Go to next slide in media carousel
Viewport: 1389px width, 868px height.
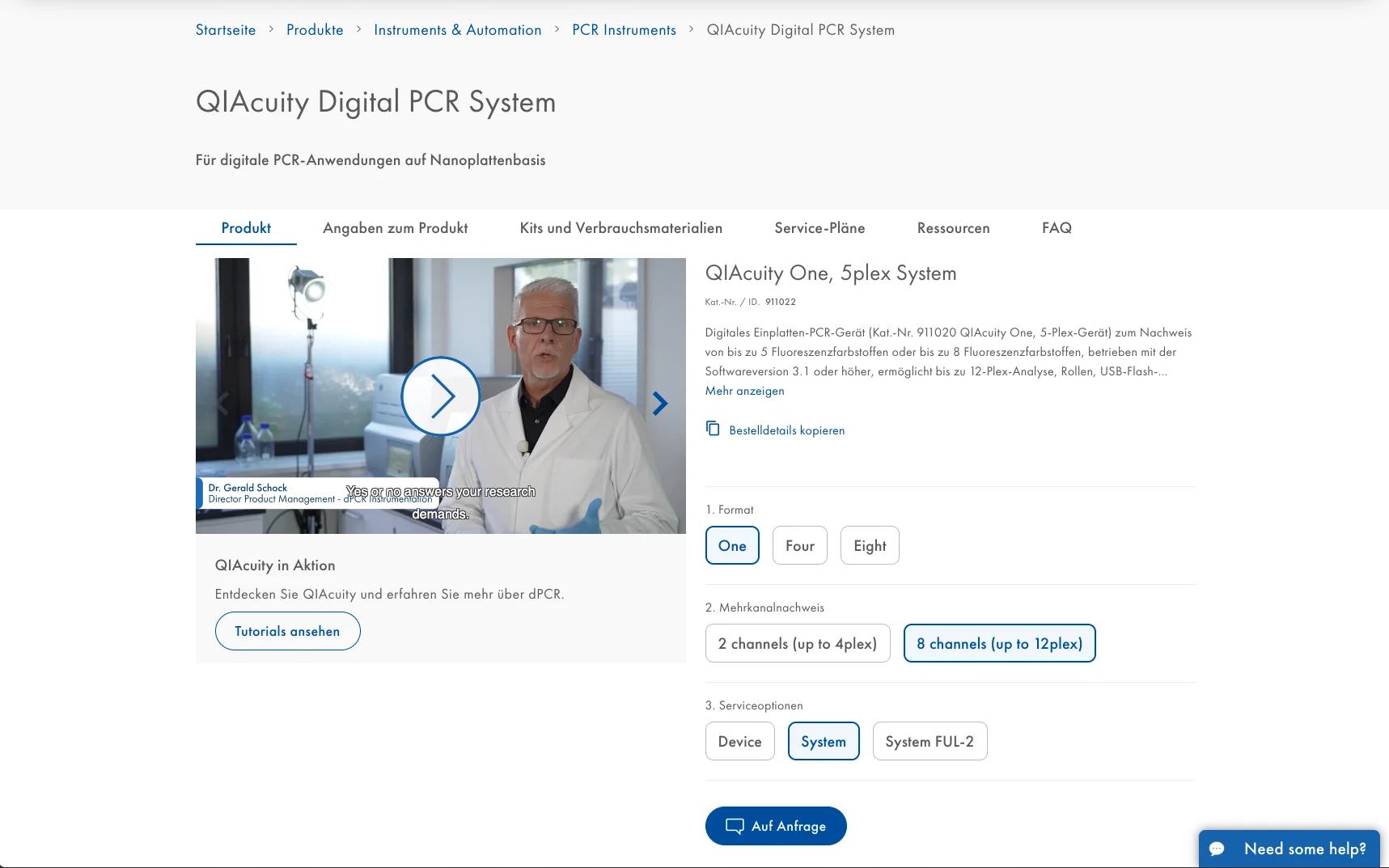pyautogui.click(x=660, y=403)
